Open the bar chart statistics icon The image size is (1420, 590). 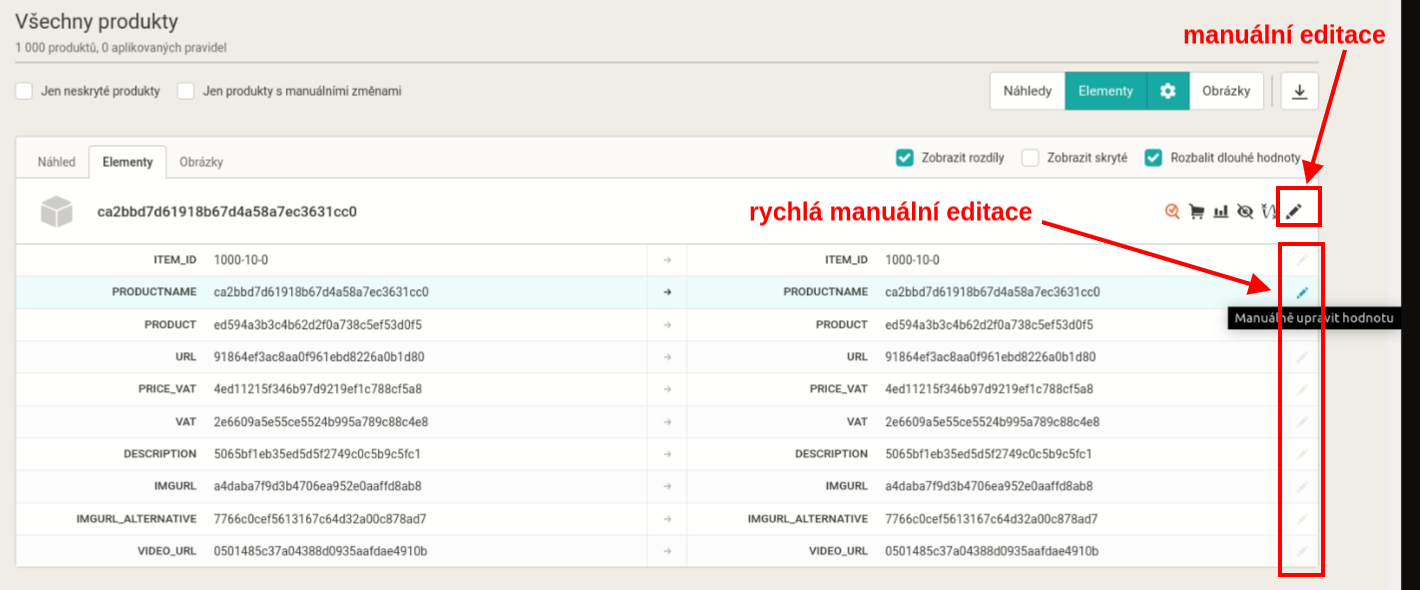[x=1220, y=211]
